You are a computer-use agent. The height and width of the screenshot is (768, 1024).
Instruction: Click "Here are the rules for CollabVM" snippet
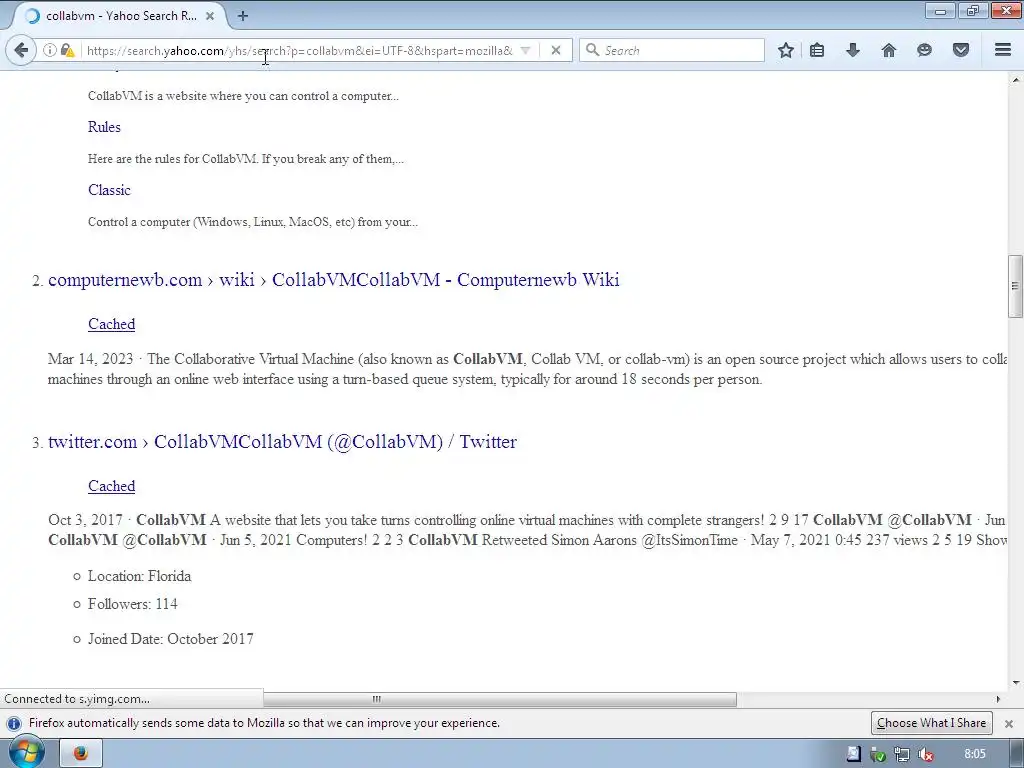pos(246,159)
